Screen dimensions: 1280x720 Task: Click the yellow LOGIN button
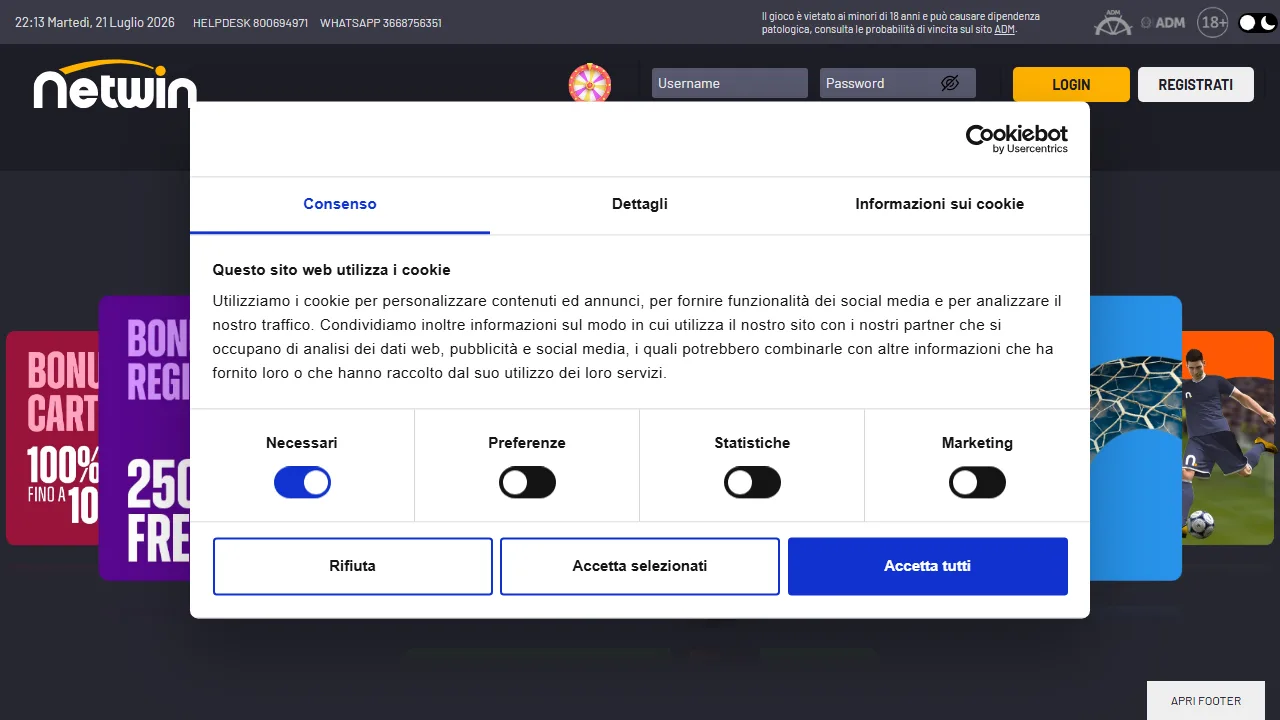(1071, 84)
